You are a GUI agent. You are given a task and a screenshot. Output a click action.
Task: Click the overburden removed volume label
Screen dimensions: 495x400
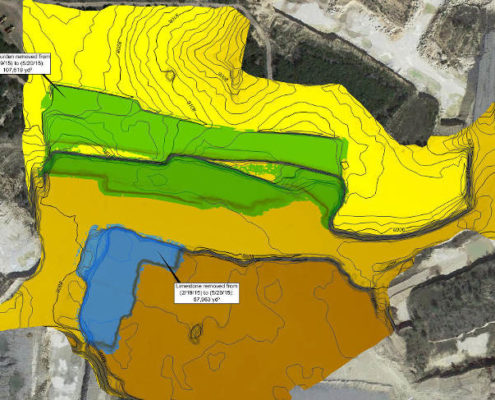click(25, 63)
